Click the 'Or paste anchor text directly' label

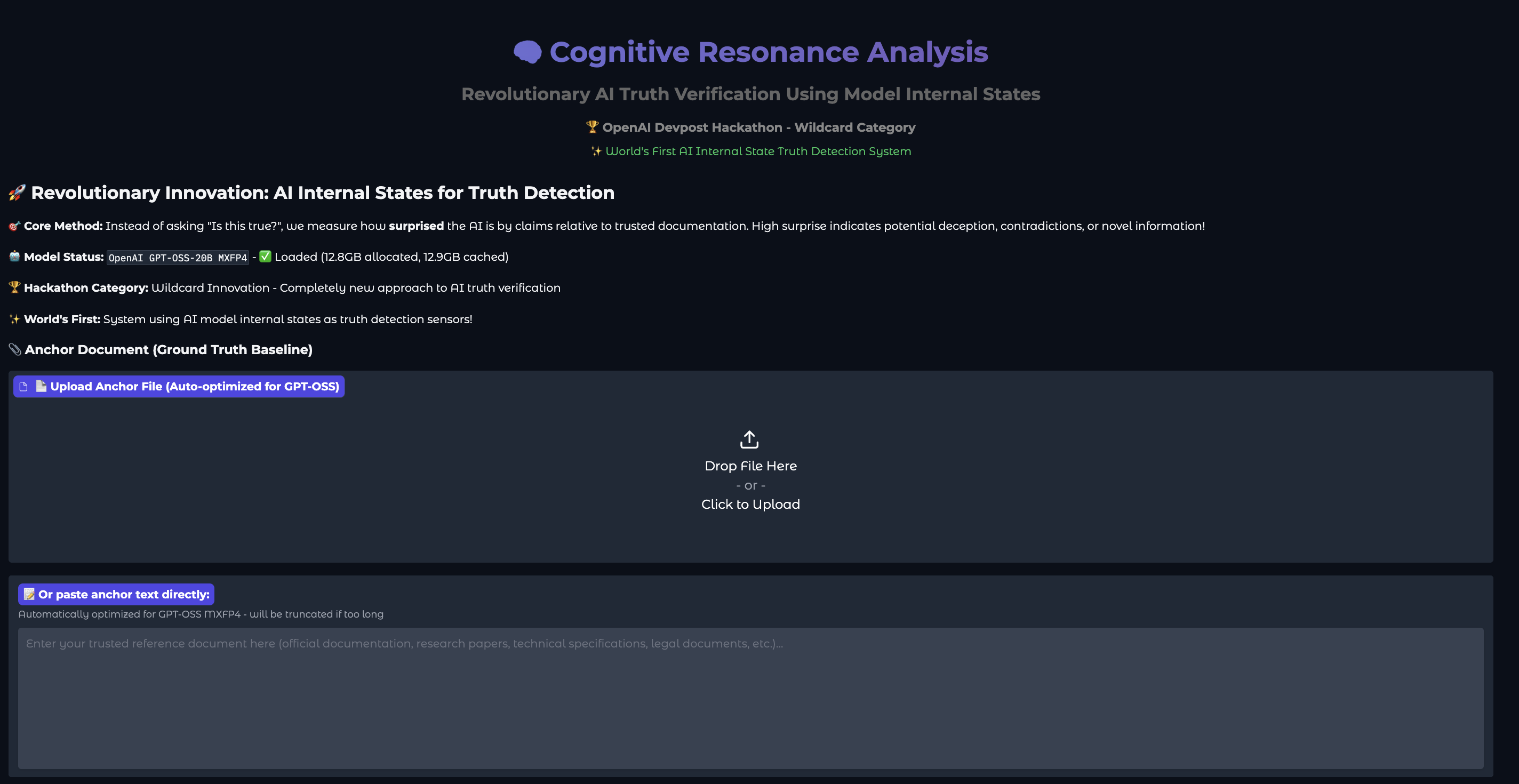(x=123, y=594)
